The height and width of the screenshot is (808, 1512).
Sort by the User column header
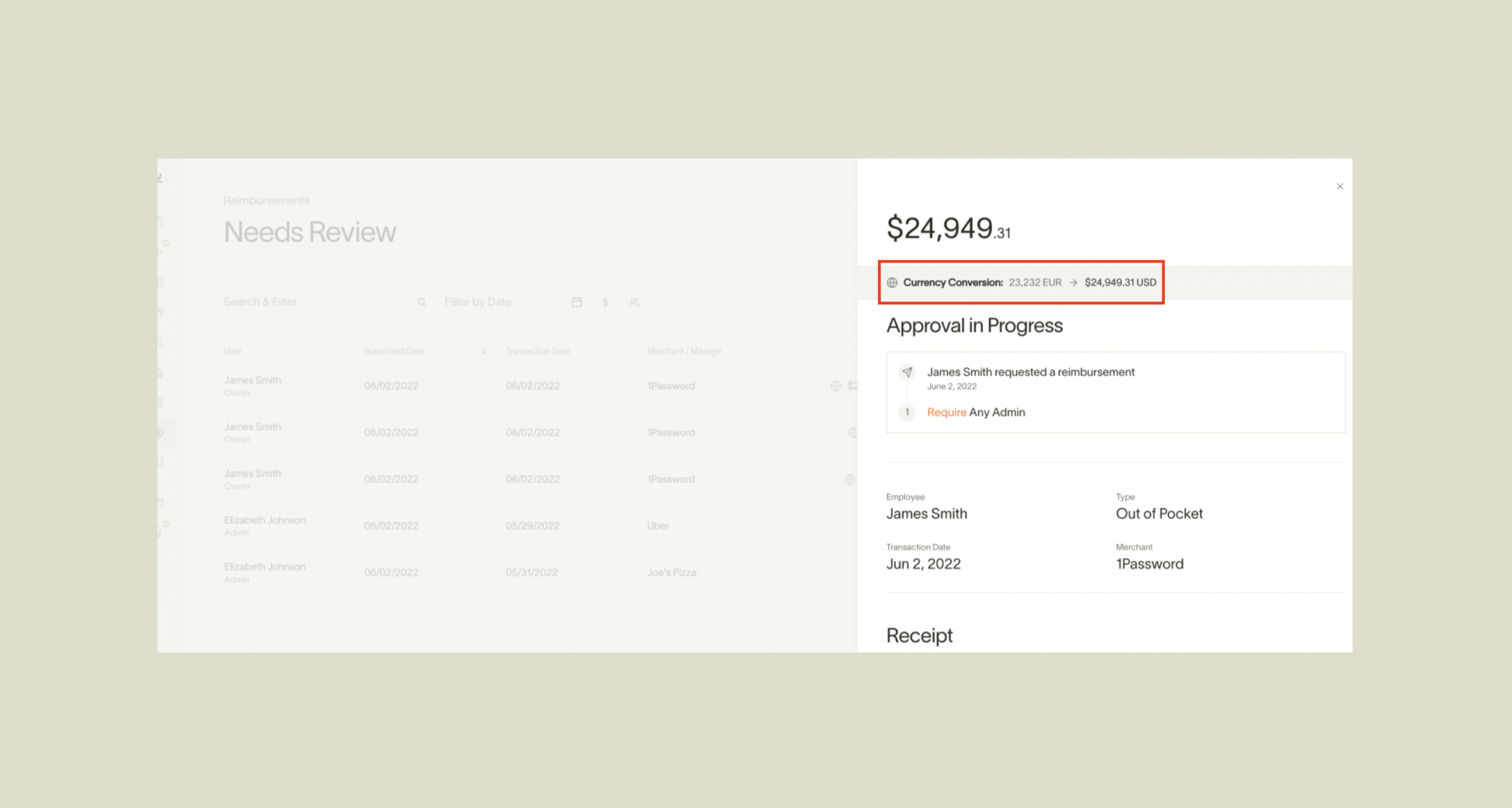pyautogui.click(x=232, y=351)
